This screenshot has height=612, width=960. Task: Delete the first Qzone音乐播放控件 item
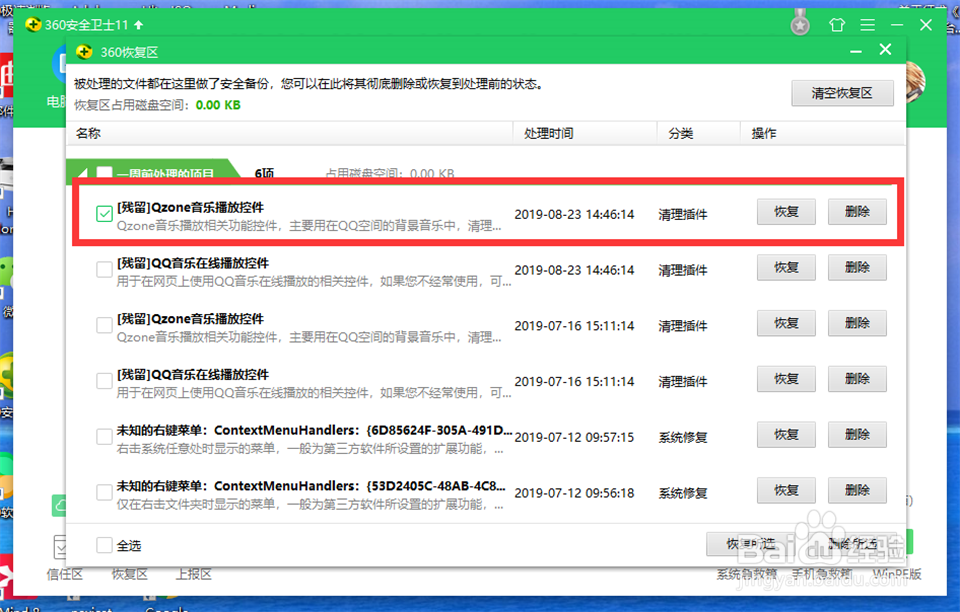pyautogui.click(x=857, y=212)
